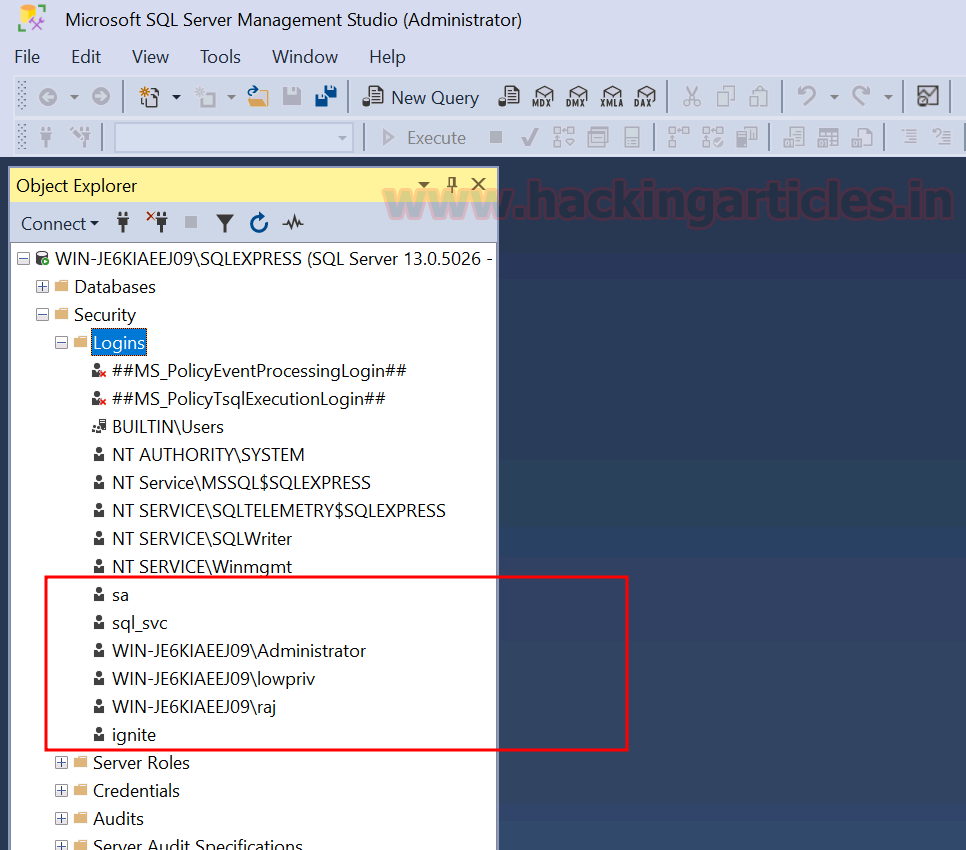
Task: Click the Undo icon
Action: (806, 97)
